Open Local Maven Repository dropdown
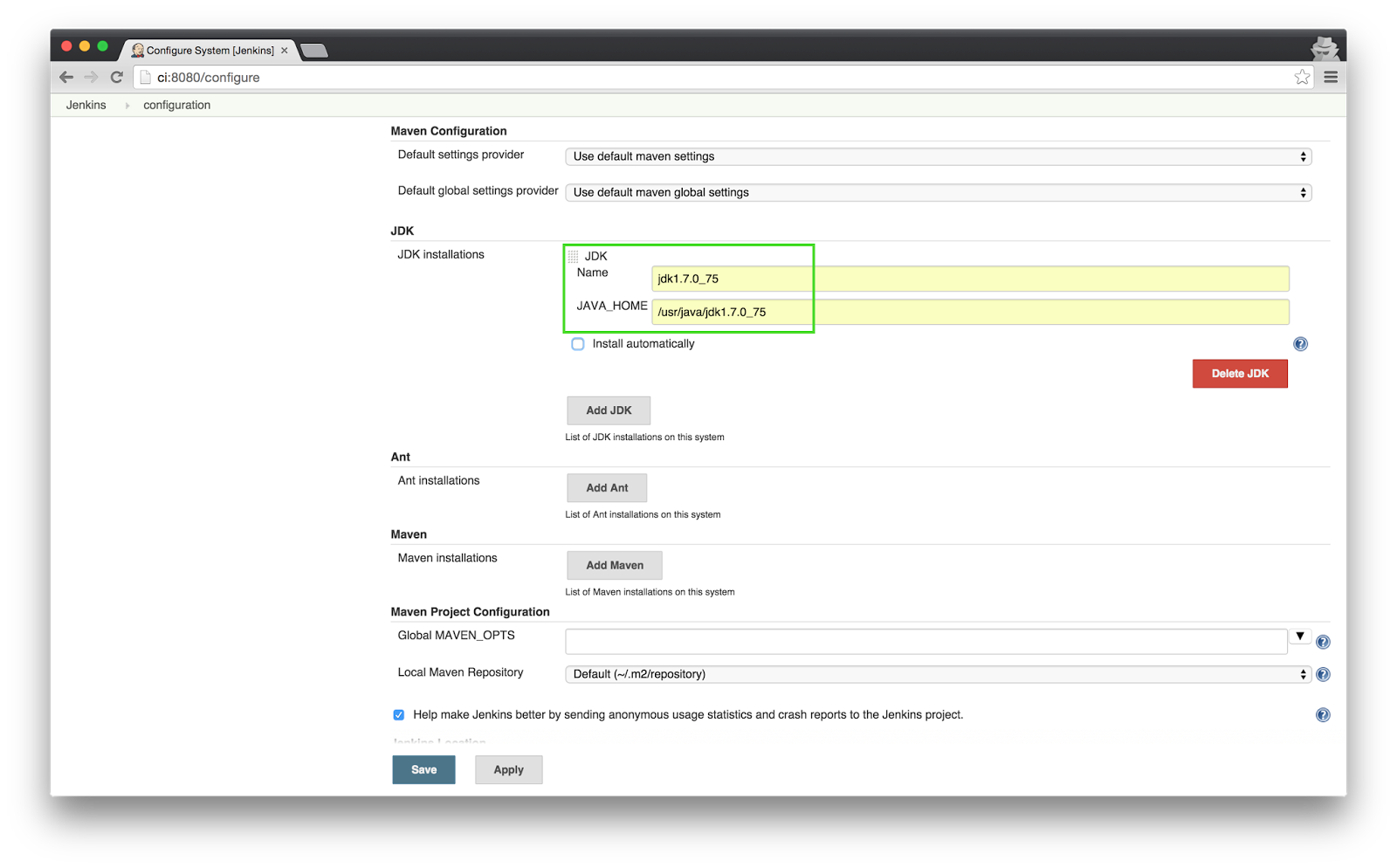The image size is (1397, 868). pos(939,674)
